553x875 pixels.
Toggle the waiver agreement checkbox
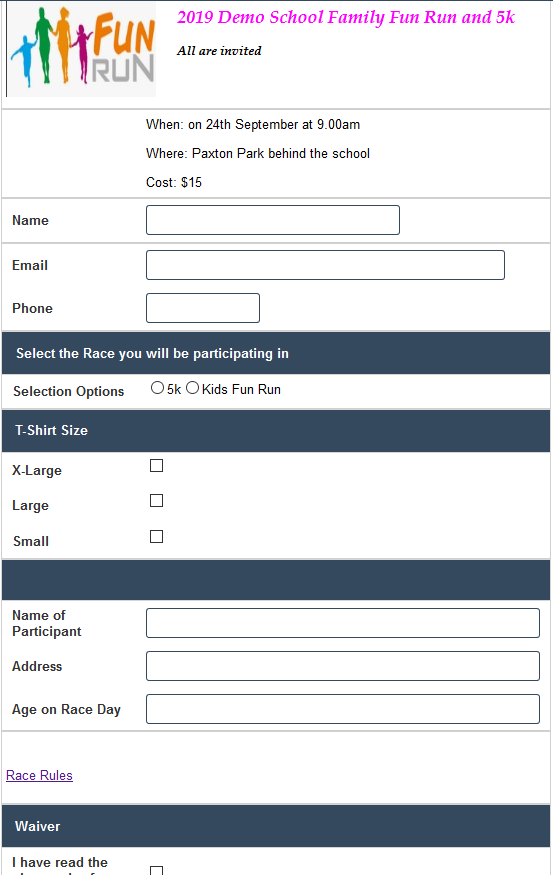coord(157,871)
